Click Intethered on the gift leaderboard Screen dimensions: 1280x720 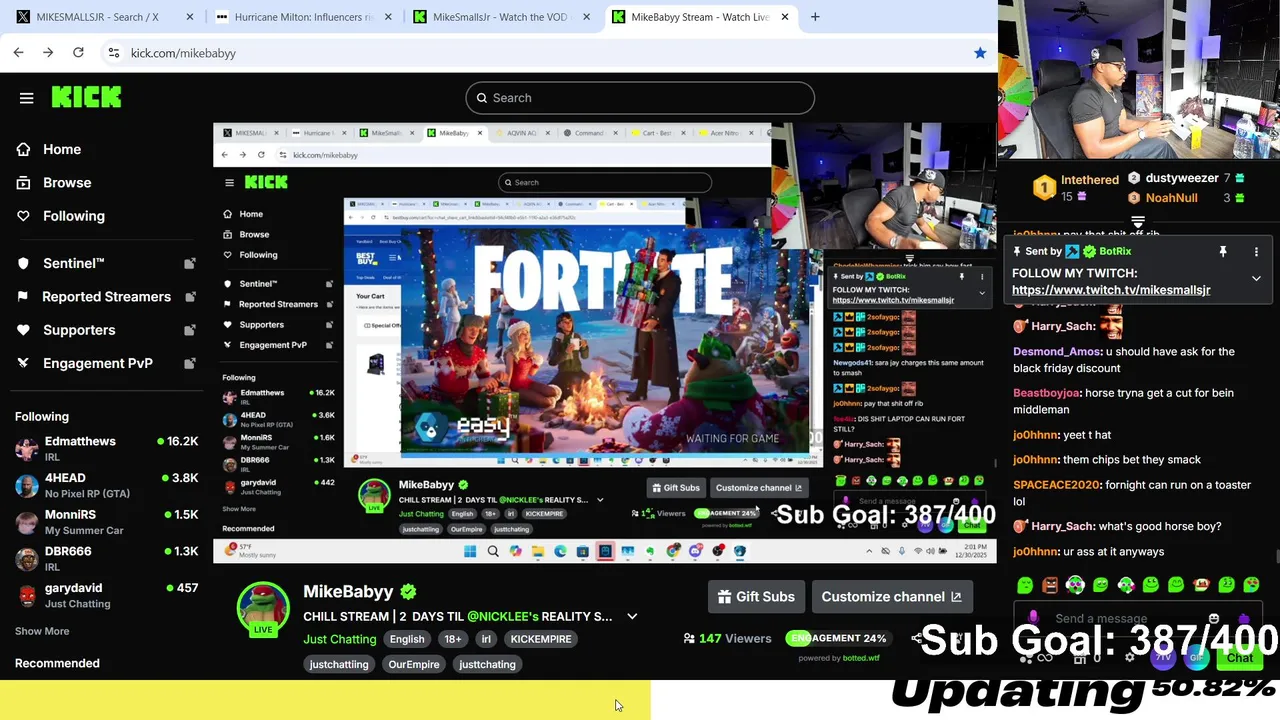(1089, 180)
